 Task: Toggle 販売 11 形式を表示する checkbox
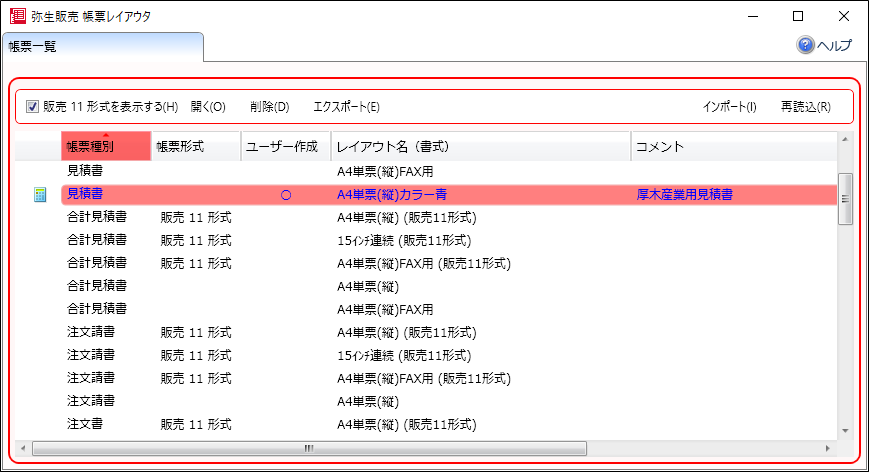tap(33, 106)
